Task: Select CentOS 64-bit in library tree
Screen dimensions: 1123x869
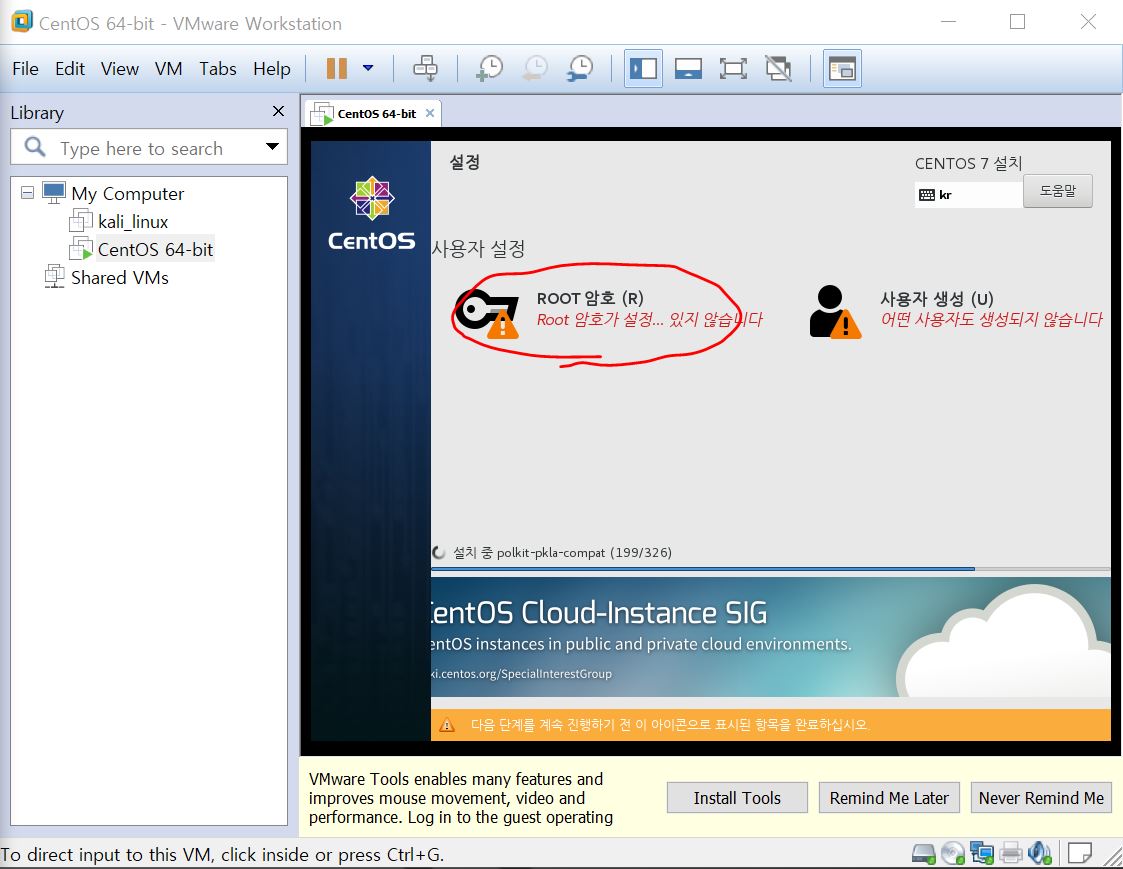Action: tap(155, 249)
